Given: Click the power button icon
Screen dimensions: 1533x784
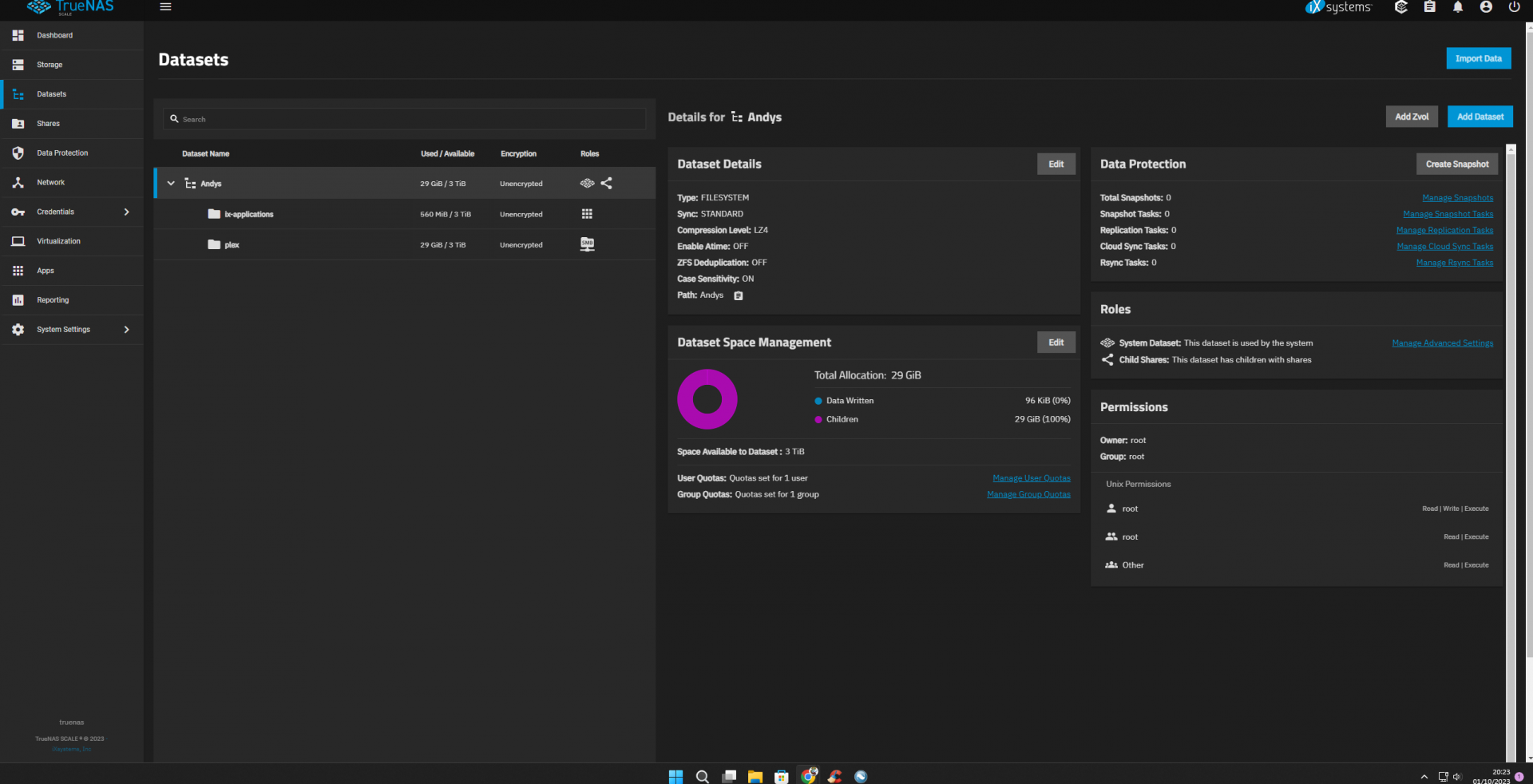Looking at the screenshot, I should pos(1514,6).
